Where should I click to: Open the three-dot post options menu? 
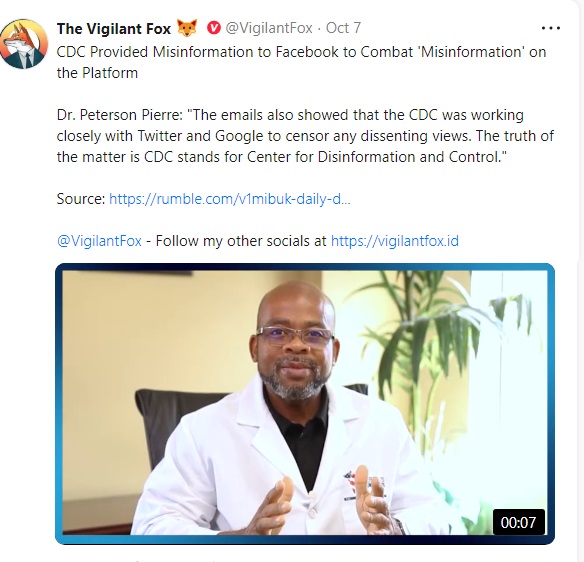[551, 28]
